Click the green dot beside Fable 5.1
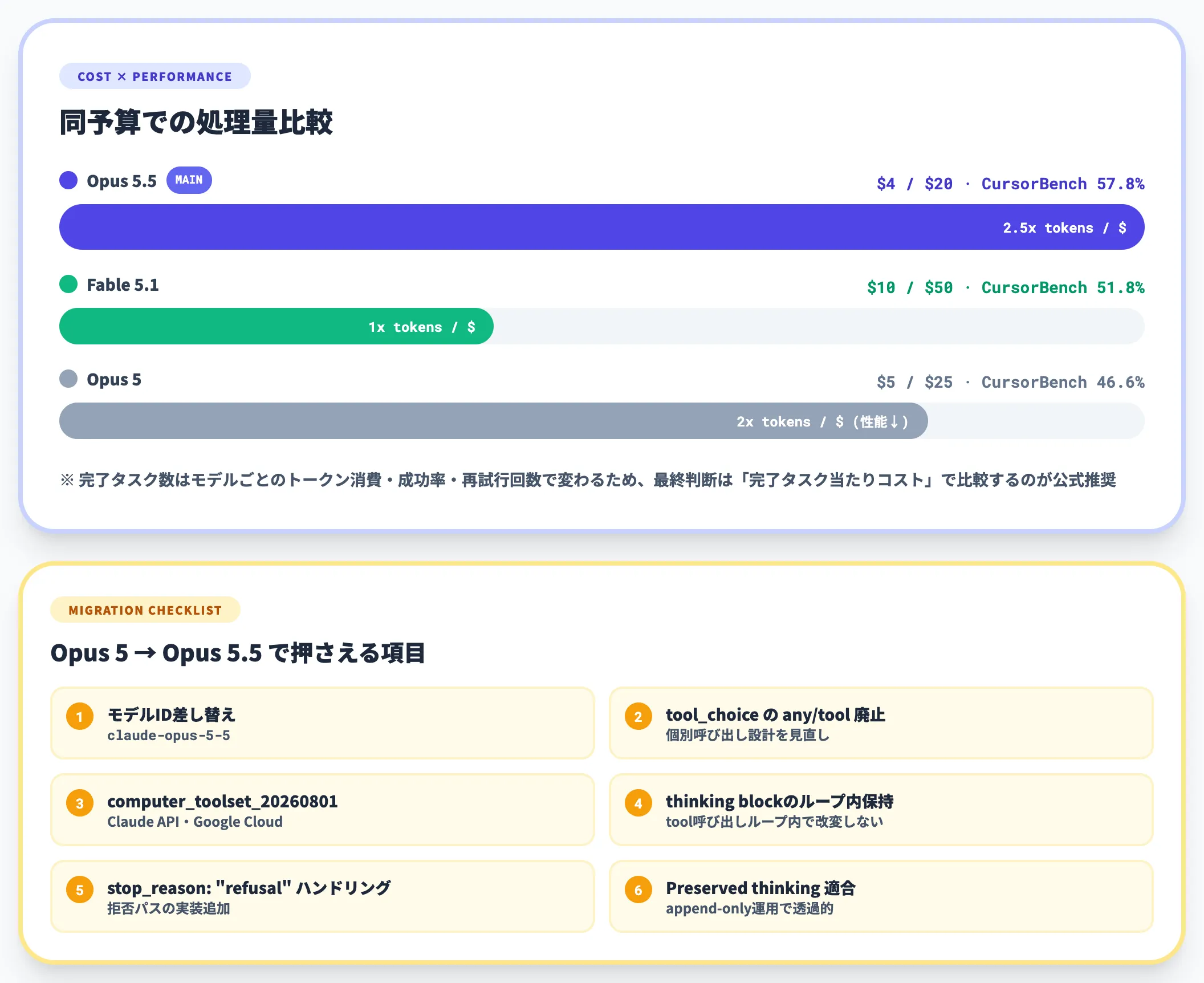This screenshot has height=983, width=1204. pos(68,284)
